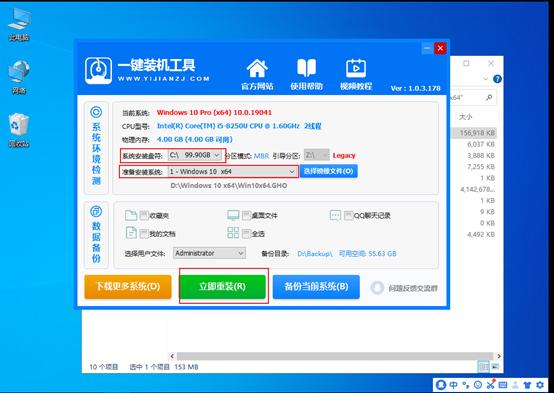
Task: Click the 156,918 KB file size row
Action: pyautogui.click(x=477, y=133)
